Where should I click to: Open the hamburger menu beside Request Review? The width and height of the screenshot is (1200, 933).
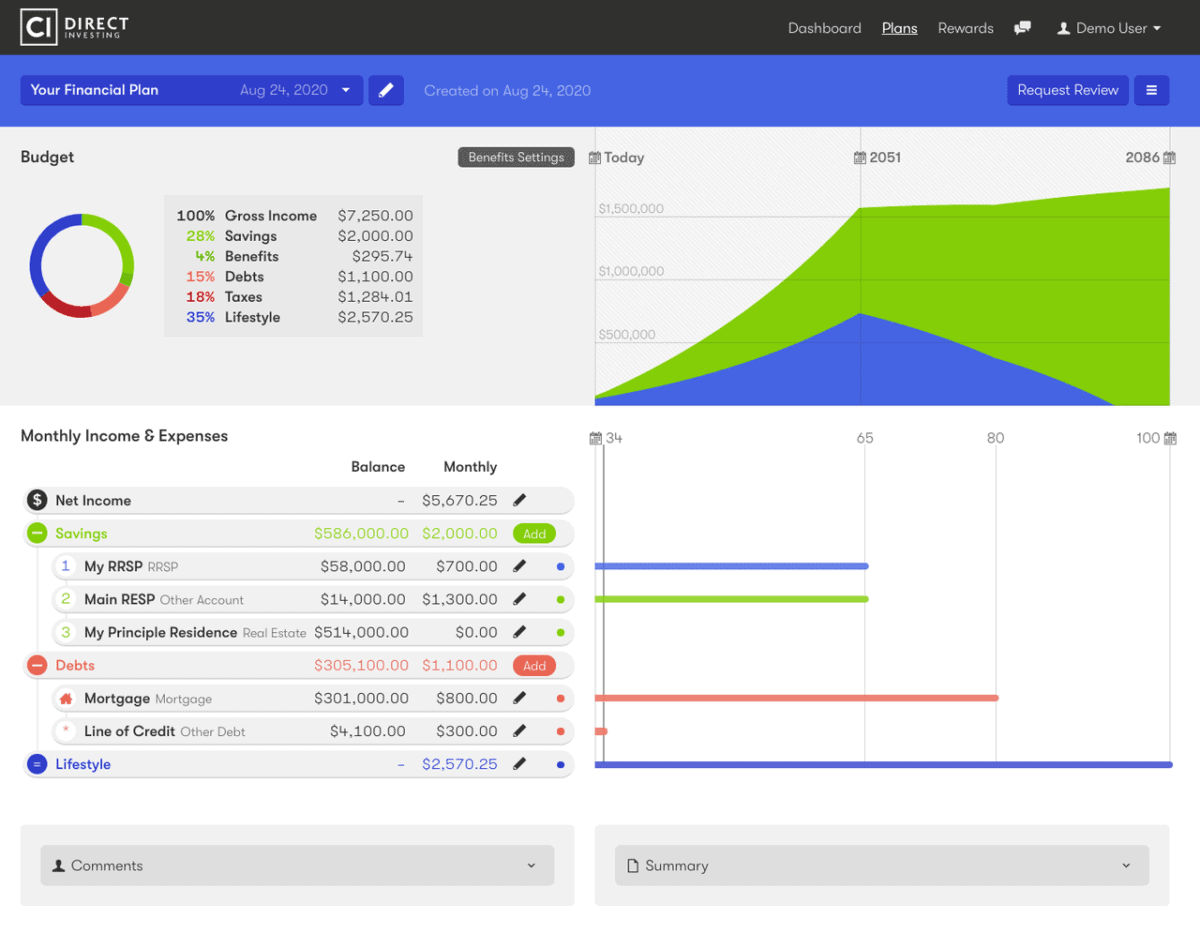[x=1151, y=90]
